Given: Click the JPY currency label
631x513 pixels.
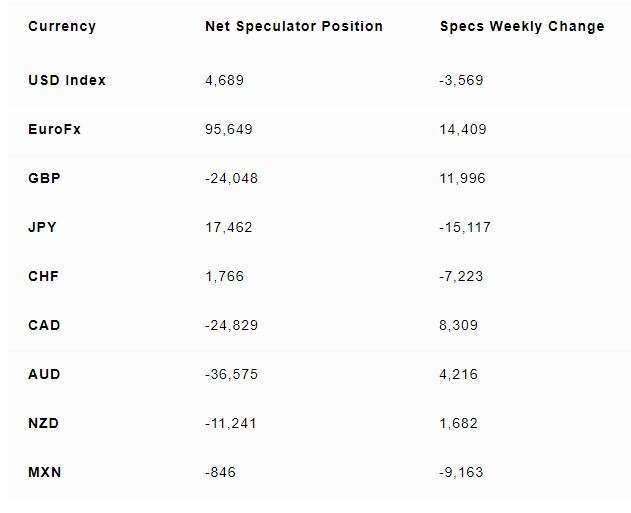Looking at the screenshot, I should coord(42,227).
